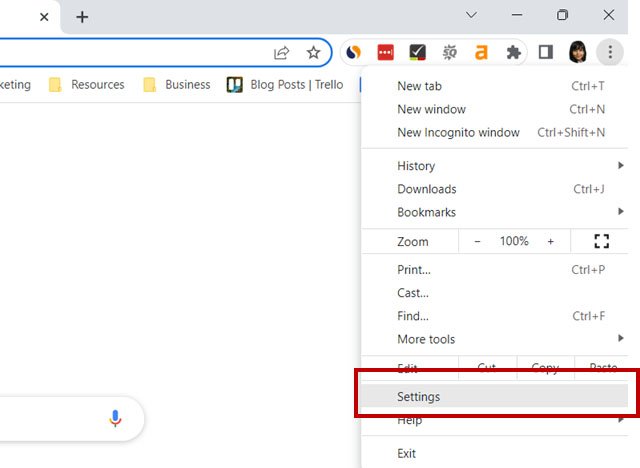This screenshot has height=468, width=640.
Task: Increase zoom with the plus button
Action: click(550, 241)
